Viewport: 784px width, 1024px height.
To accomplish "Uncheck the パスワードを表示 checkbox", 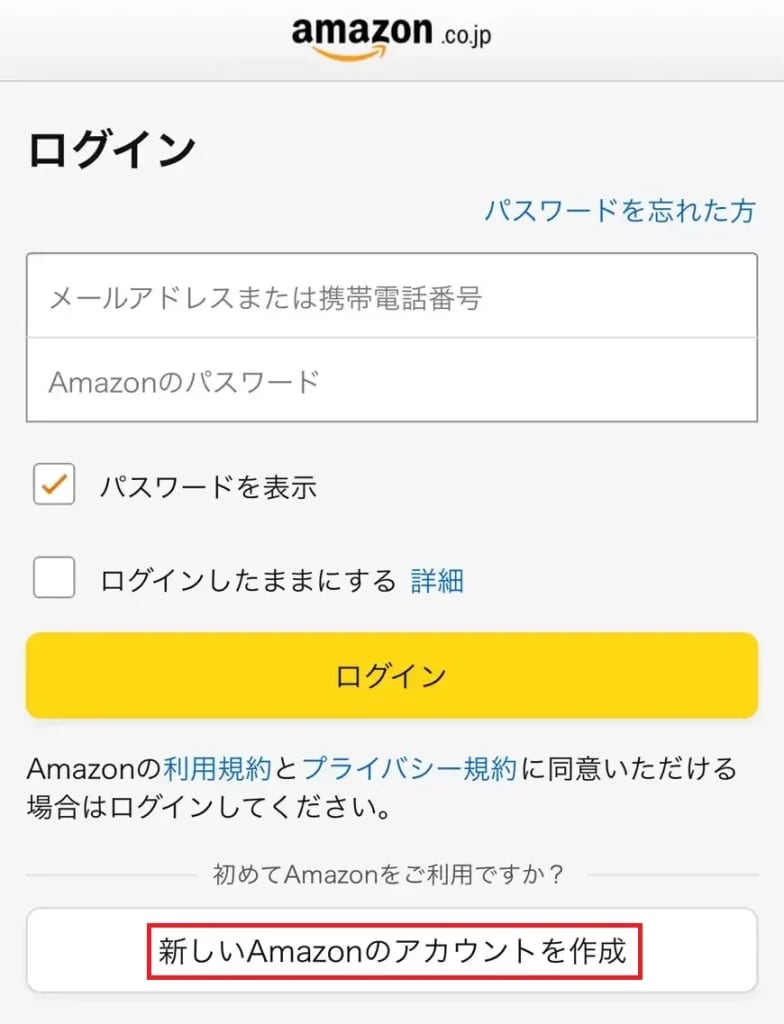I will (54, 484).
